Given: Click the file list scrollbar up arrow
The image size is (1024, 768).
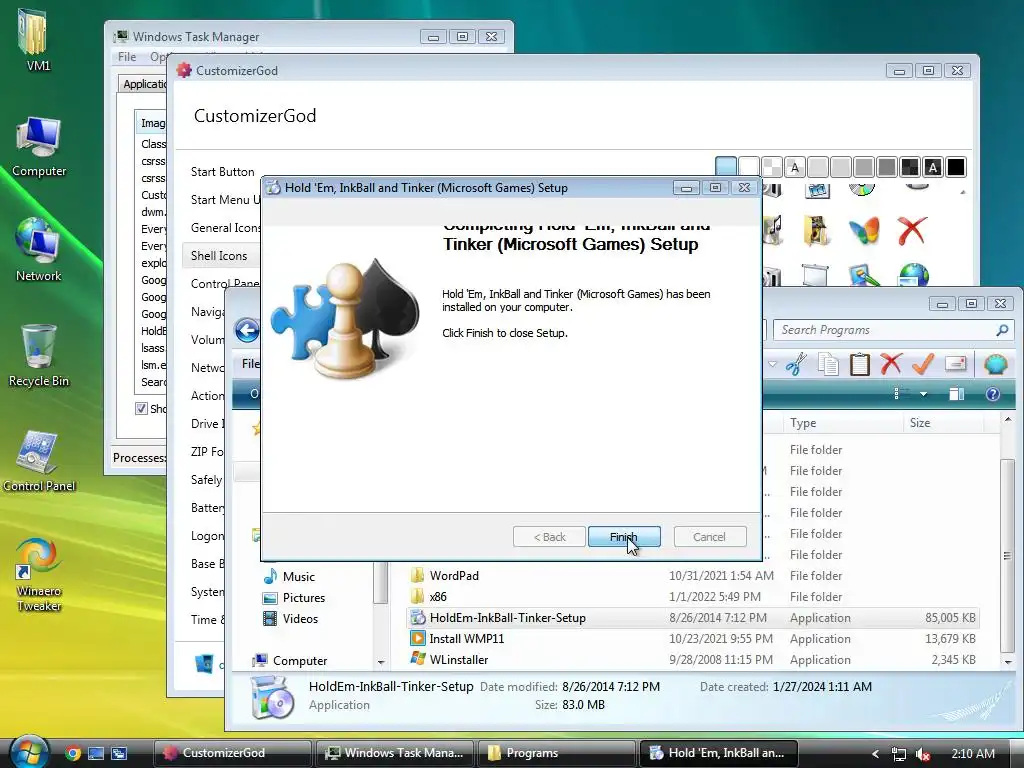Looking at the screenshot, I should pos(1008,419).
